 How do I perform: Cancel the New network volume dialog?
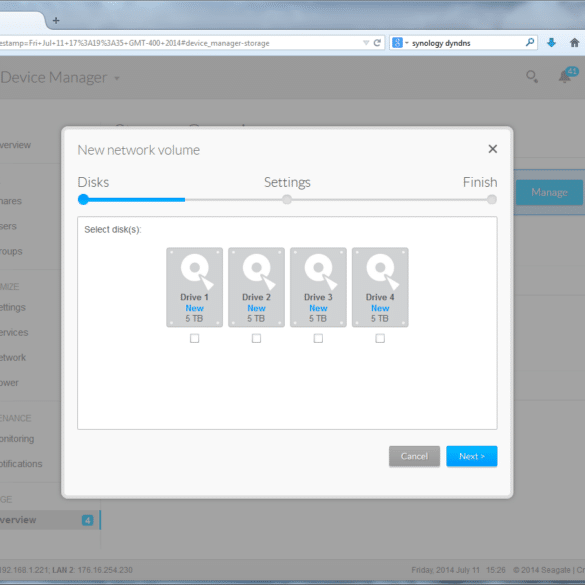coord(414,456)
